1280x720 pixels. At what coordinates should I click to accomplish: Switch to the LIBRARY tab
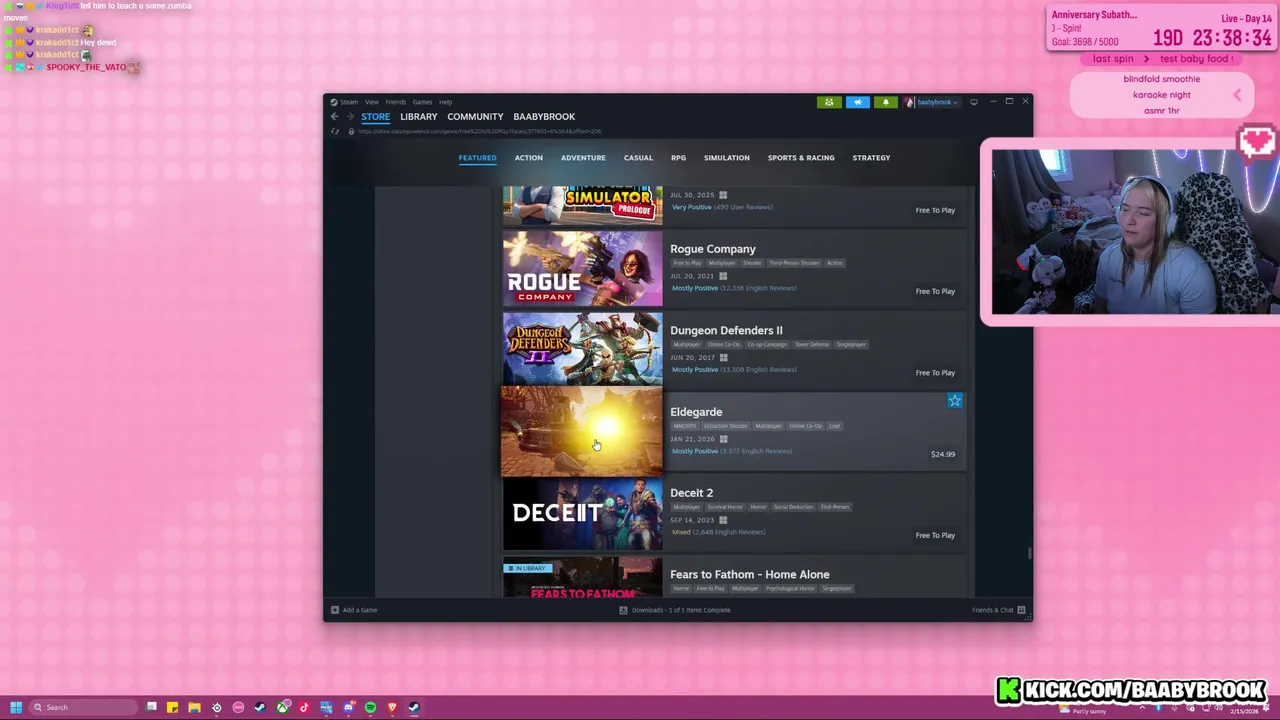(419, 117)
